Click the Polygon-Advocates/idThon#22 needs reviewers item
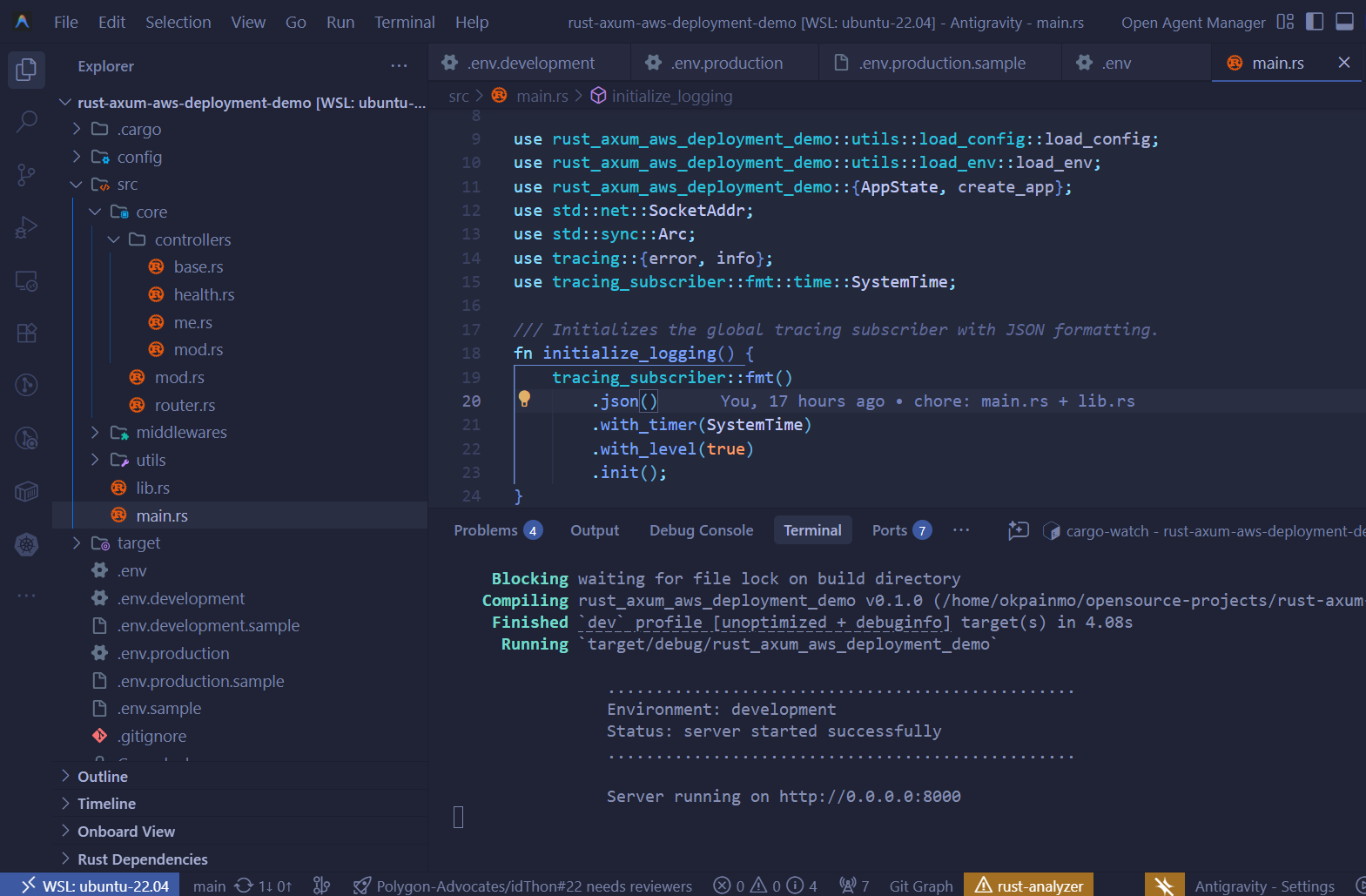The image size is (1366, 896). click(x=523, y=886)
